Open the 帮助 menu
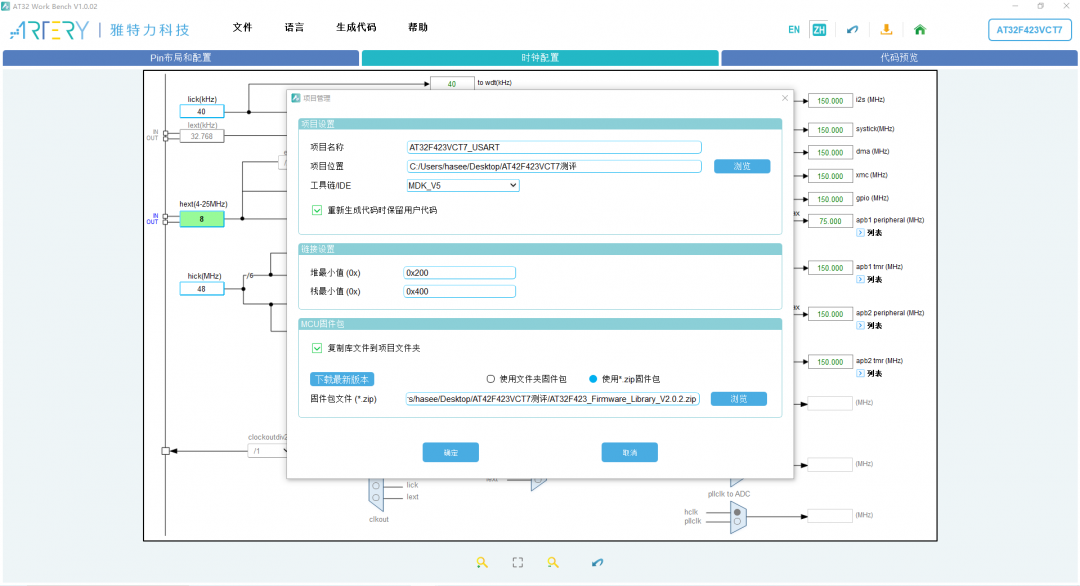 click(x=418, y=28)
